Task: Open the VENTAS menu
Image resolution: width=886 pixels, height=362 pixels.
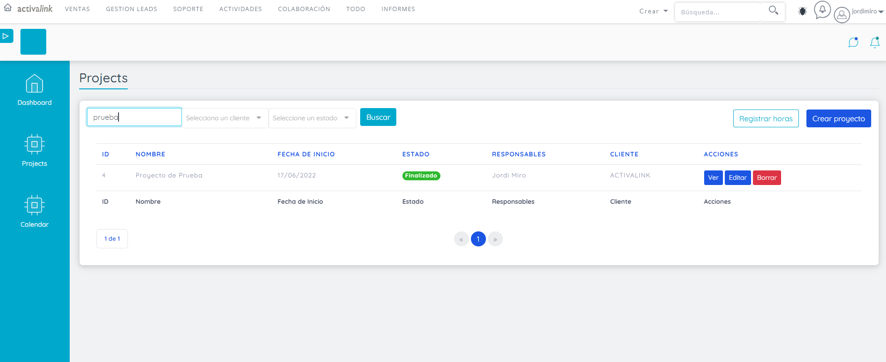Action: (77, 9)
